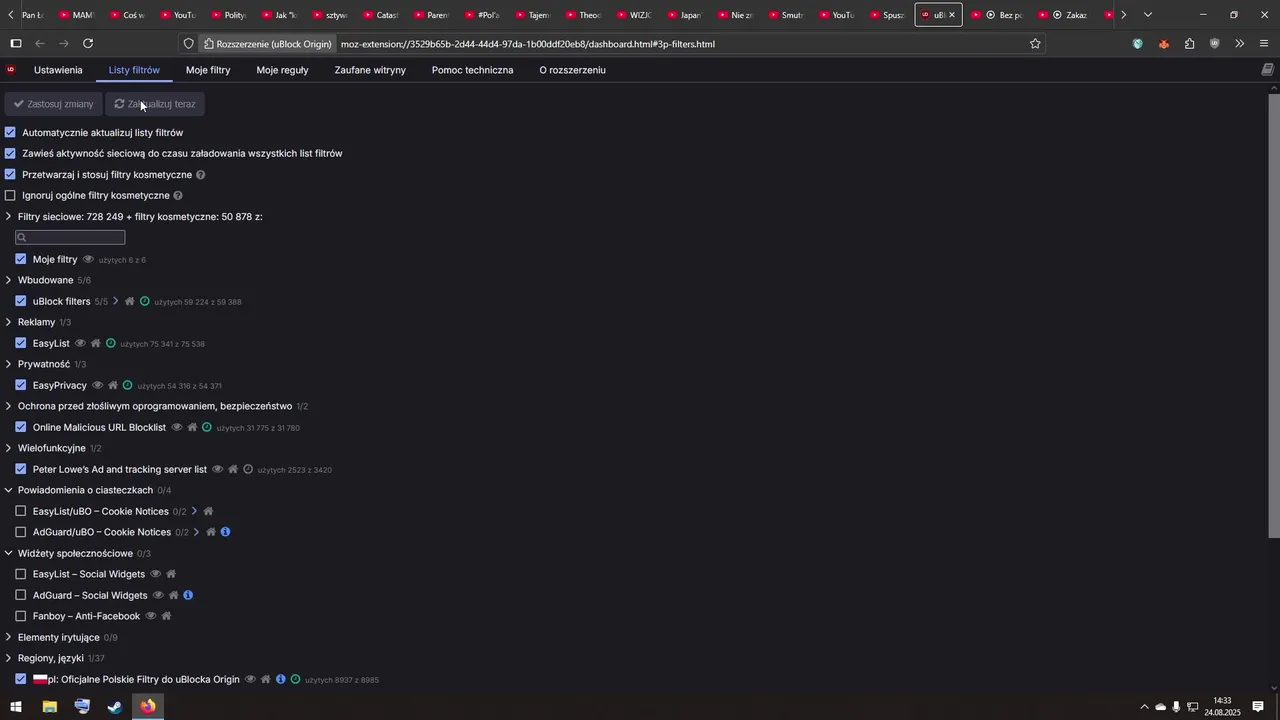The height and width of the screenshot is (720, 1280).
Task: Open the home page icon of EasyList
Action: (x=96, y=344)
